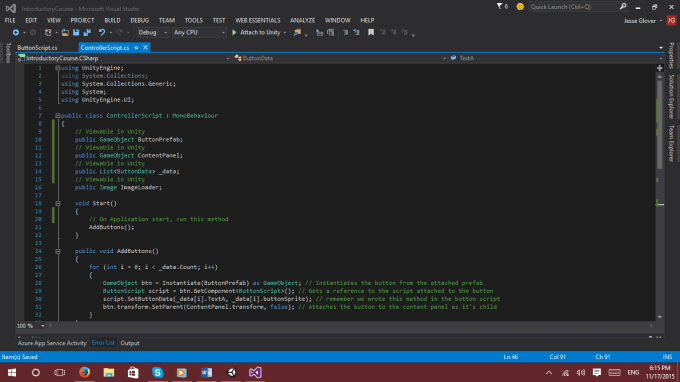
Task: Open Word from the taskbar
Action: click(x=206, y=372)
